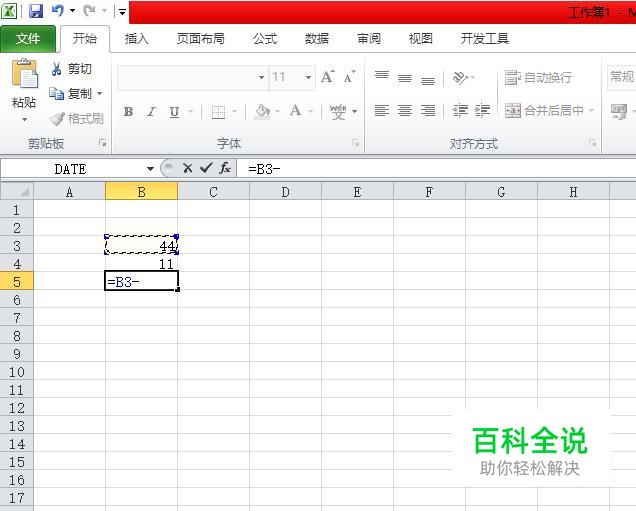Viewport: 636px width, 511px height.
Task: Select row 4 header
Action: tap(17, 264)
